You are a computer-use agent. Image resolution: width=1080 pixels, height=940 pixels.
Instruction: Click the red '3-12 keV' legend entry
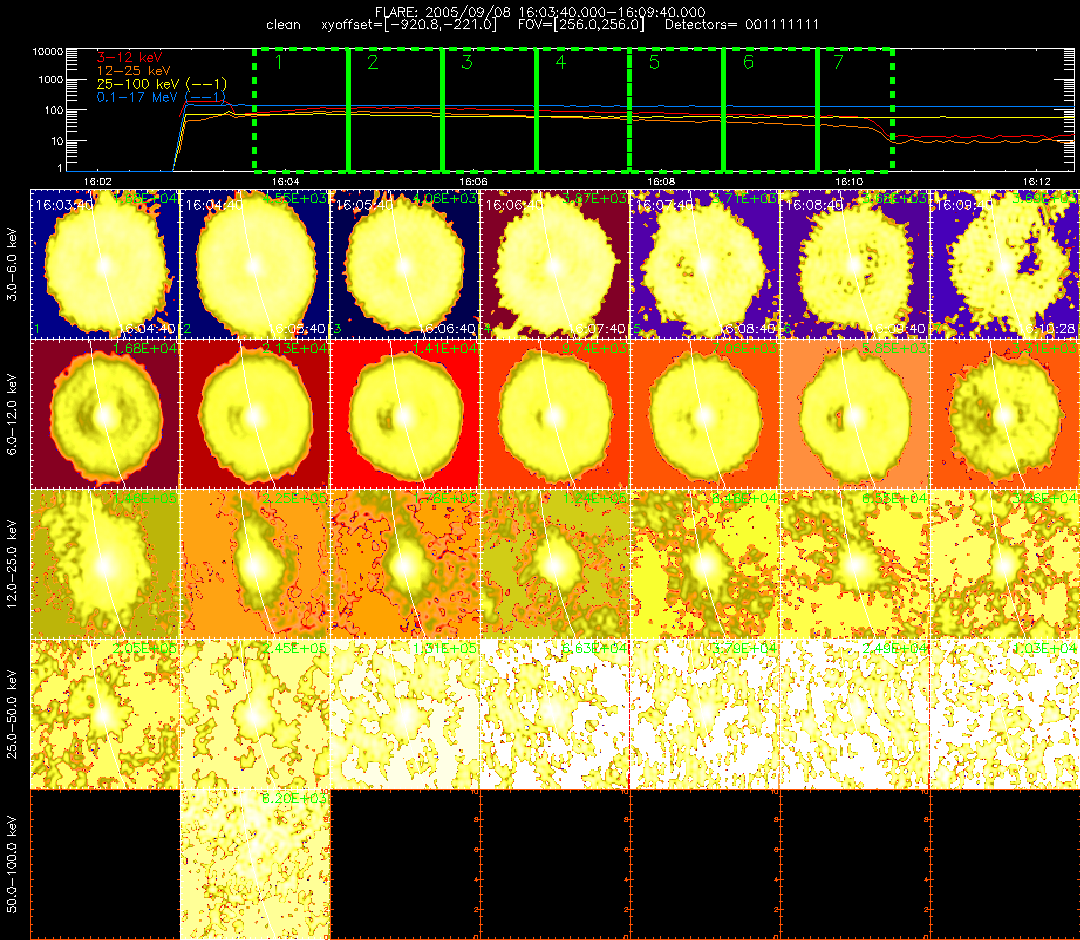pyautogui.click(x=129, y=57)
